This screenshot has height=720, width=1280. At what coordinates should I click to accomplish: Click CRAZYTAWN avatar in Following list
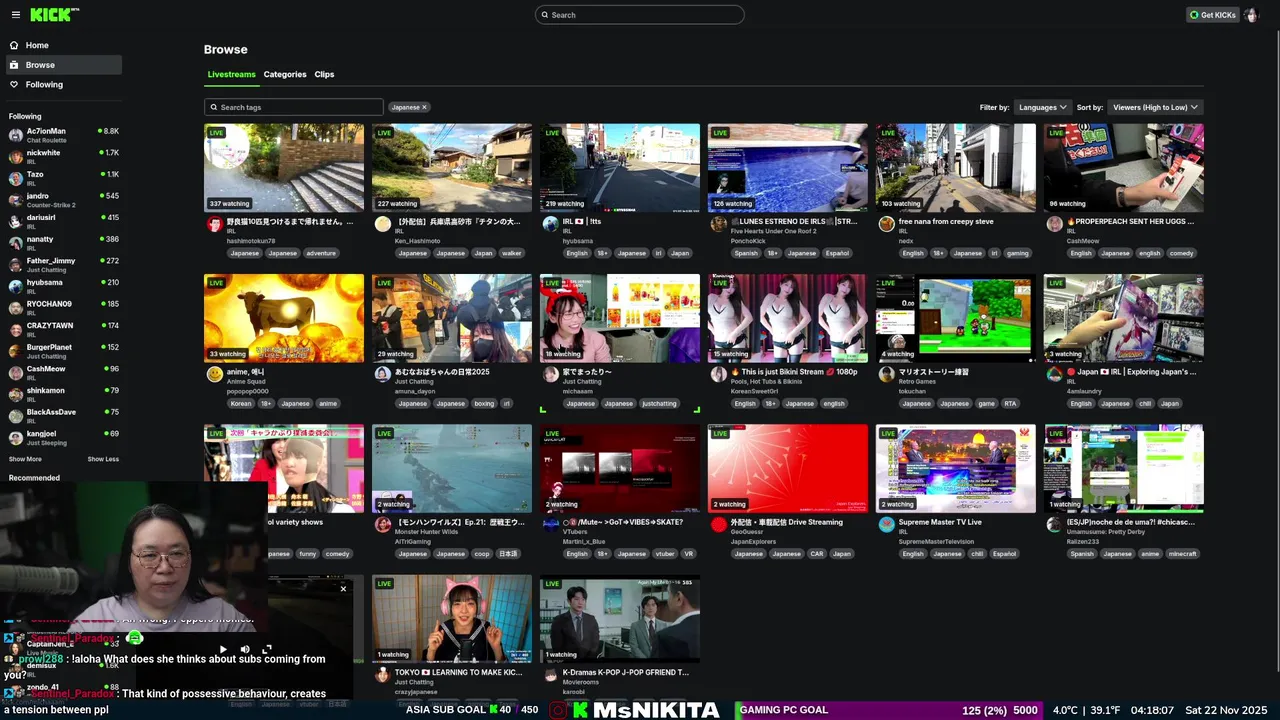(x=16, y=330)
